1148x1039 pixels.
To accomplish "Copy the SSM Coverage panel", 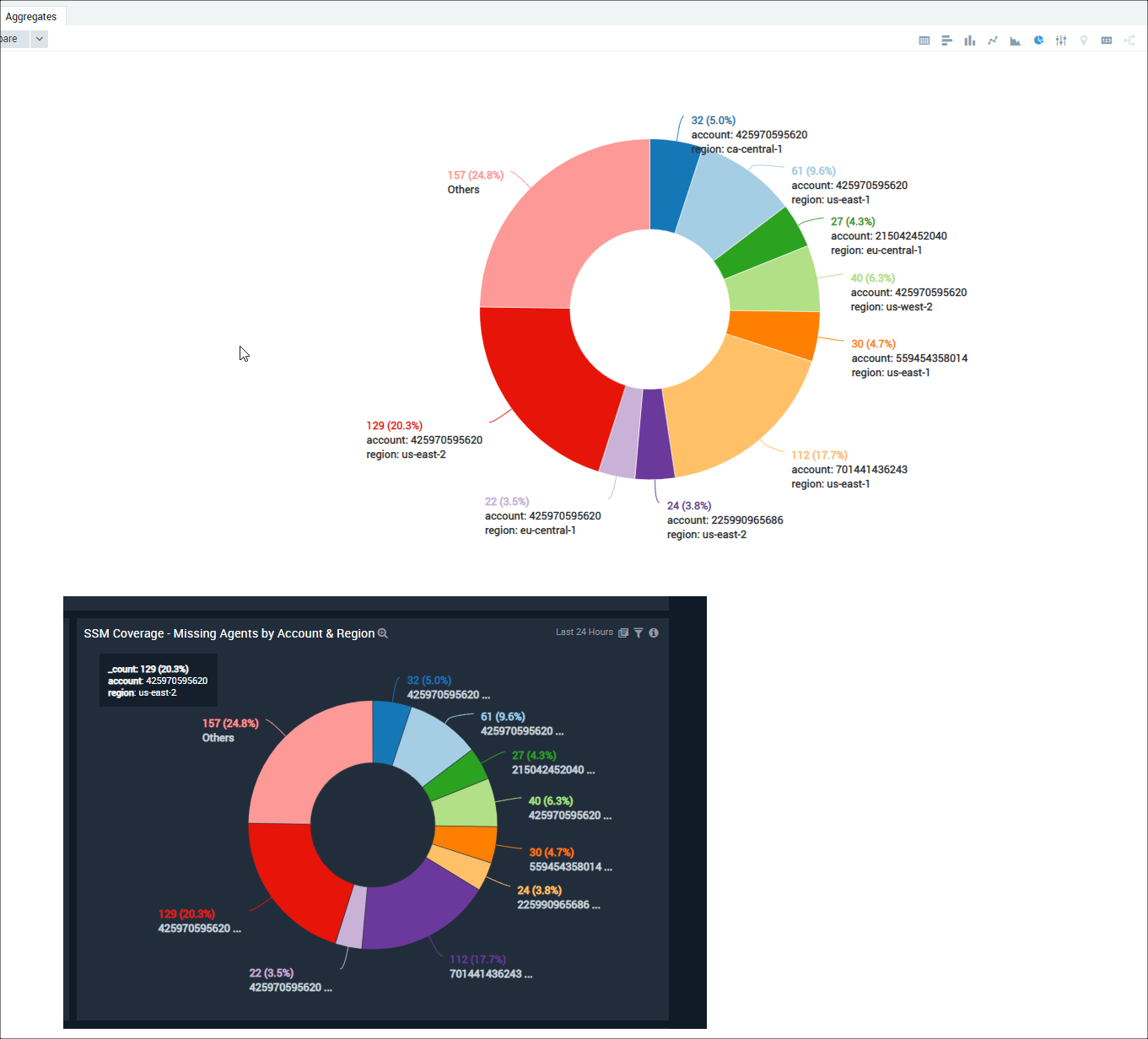I will coord(623,633).
